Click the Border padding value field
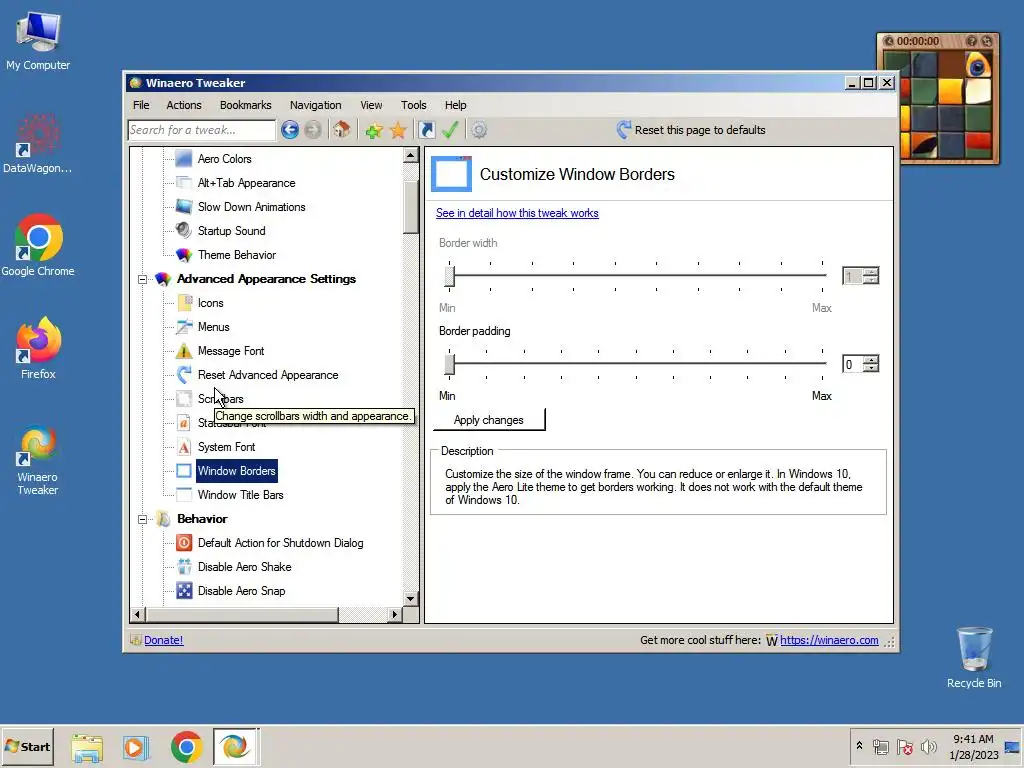Image resolution: width=1024 pixels, height=768 pixels. pos(853,364)
